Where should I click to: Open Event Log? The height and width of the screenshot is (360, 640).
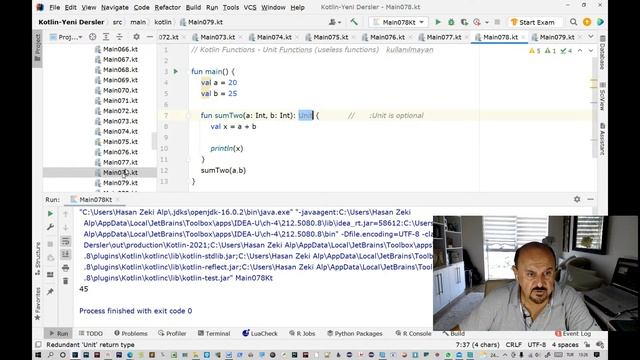point(573,333)
